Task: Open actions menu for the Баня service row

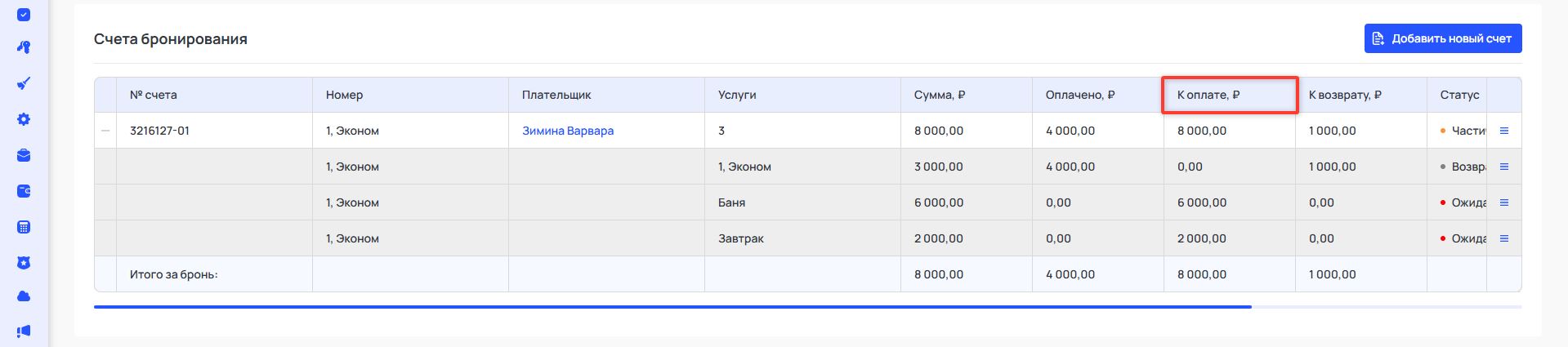Action: 1503,202
